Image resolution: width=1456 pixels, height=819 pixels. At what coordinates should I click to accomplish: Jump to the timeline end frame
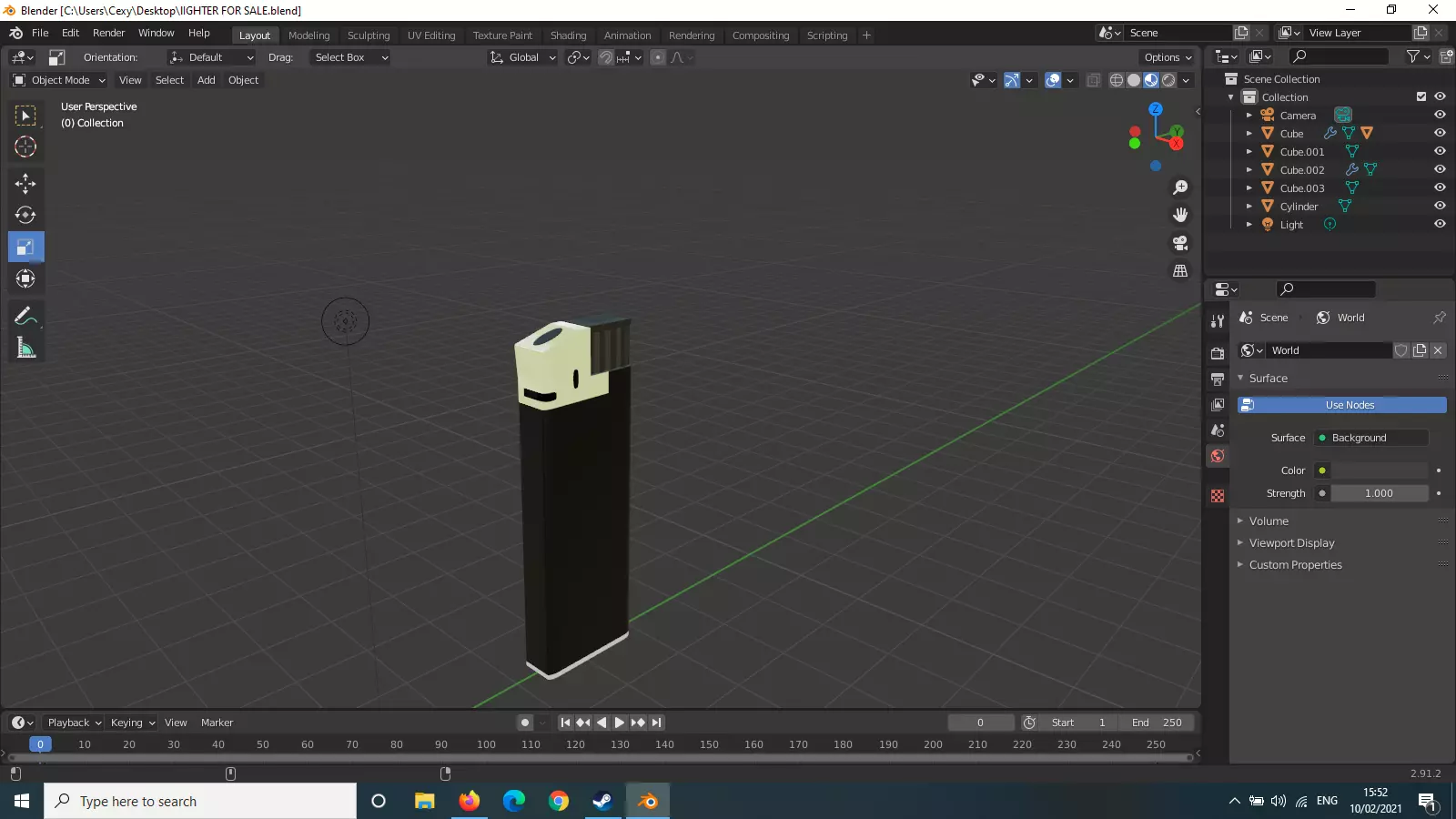tap(656, 723)
